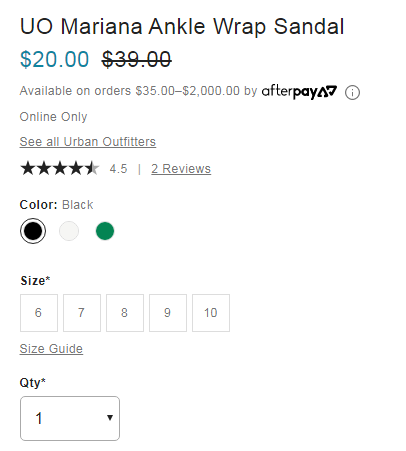
Task: Click the crossed-out $39.00 original price
Action: [x=137, y=60]
